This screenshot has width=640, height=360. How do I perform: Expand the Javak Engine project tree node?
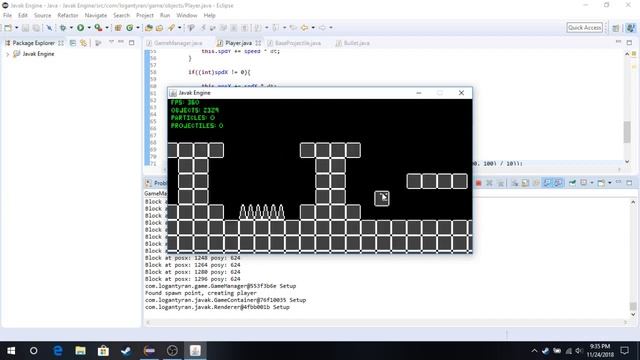tap(7, 54)
